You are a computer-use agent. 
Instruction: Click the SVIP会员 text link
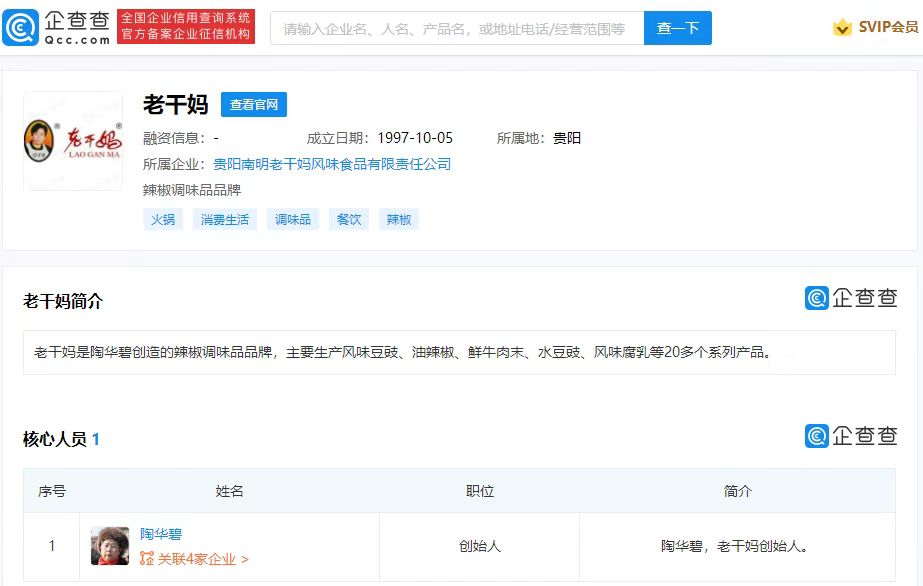click(888, 27)
